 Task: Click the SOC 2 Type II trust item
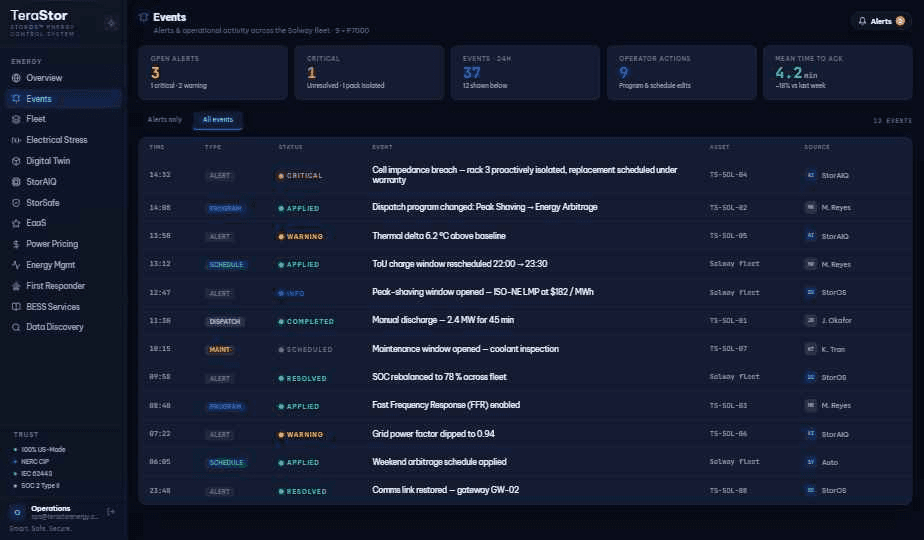(x=40, y=486)
